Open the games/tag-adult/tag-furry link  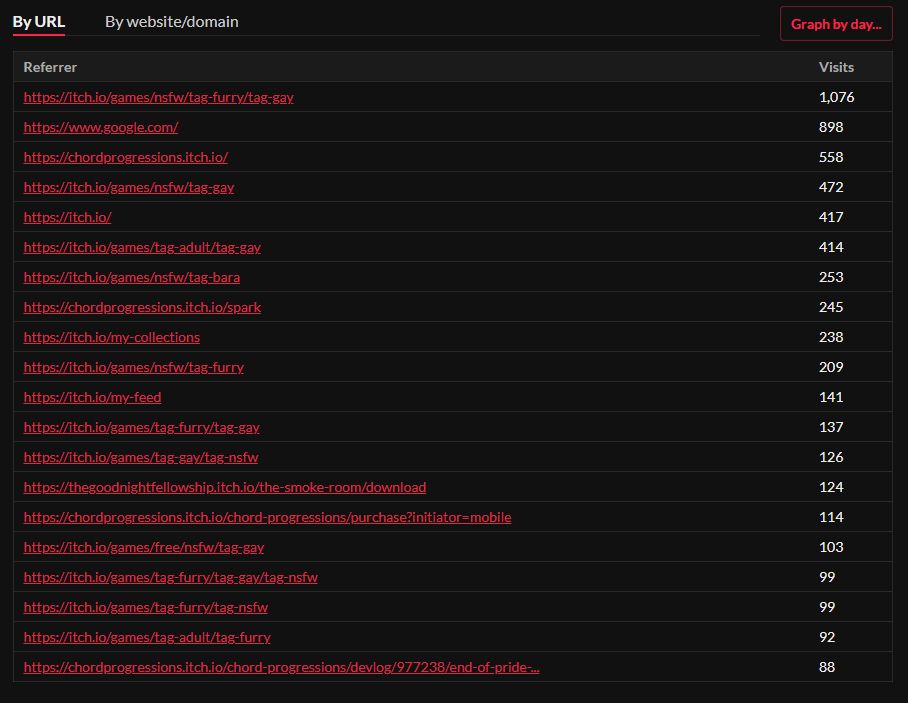(147, 638)
